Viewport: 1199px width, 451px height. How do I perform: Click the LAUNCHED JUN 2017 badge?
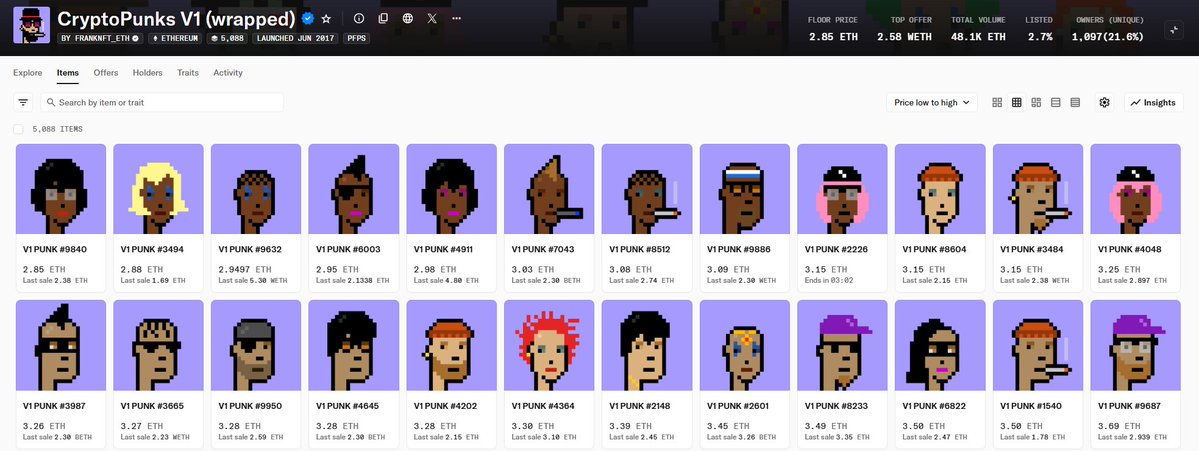[294, 37]
